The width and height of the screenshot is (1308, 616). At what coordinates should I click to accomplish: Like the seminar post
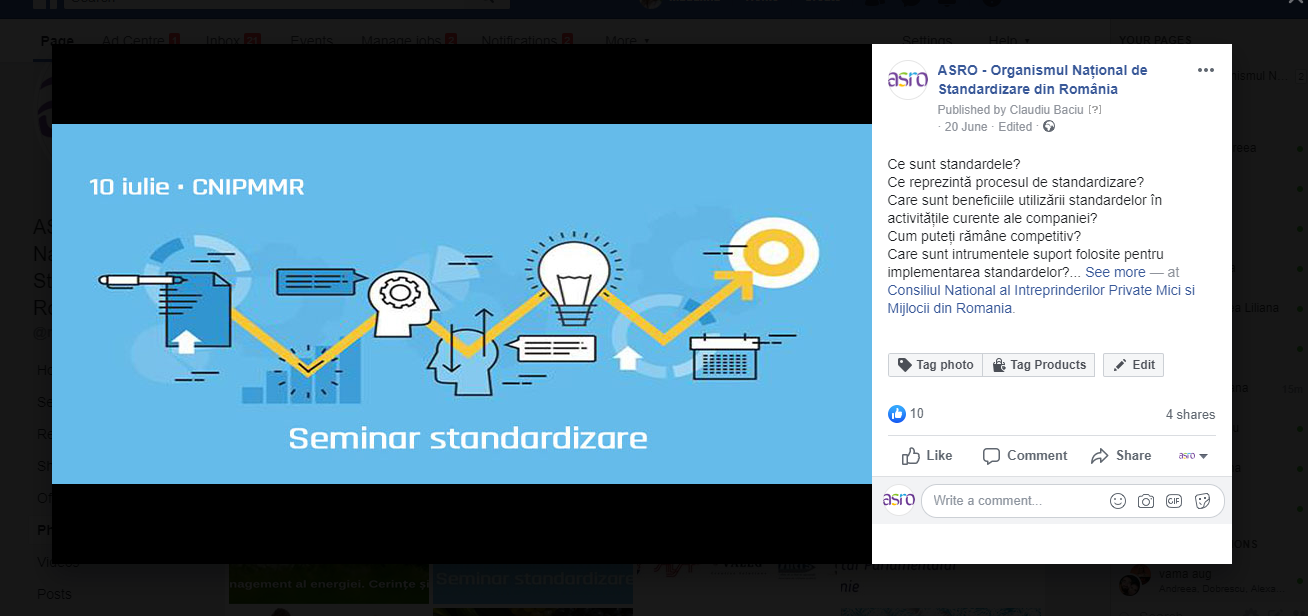pyautogui.click(x=927, y=456)
